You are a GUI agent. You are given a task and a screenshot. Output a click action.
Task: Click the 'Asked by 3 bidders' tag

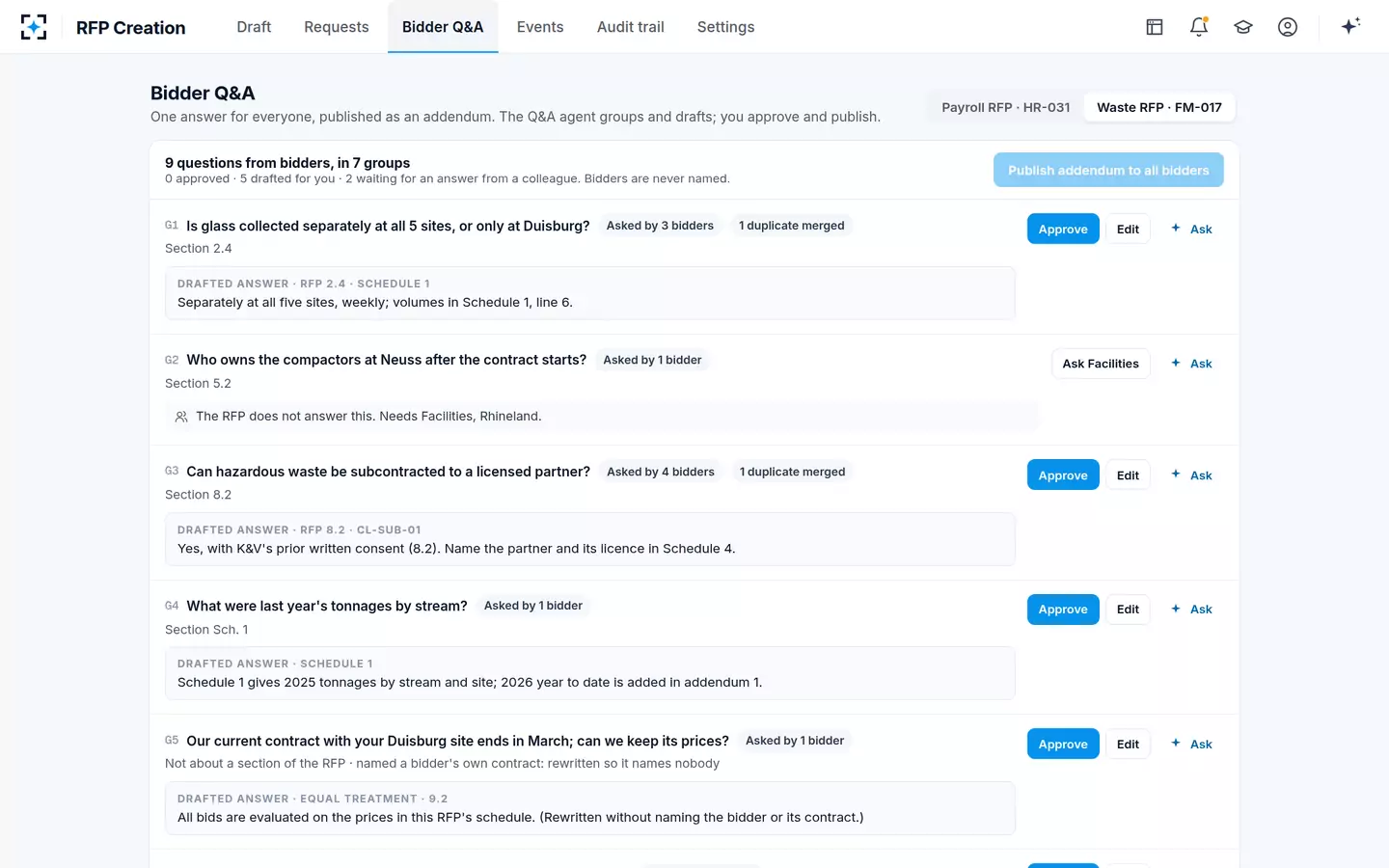[x=660, y=226]
